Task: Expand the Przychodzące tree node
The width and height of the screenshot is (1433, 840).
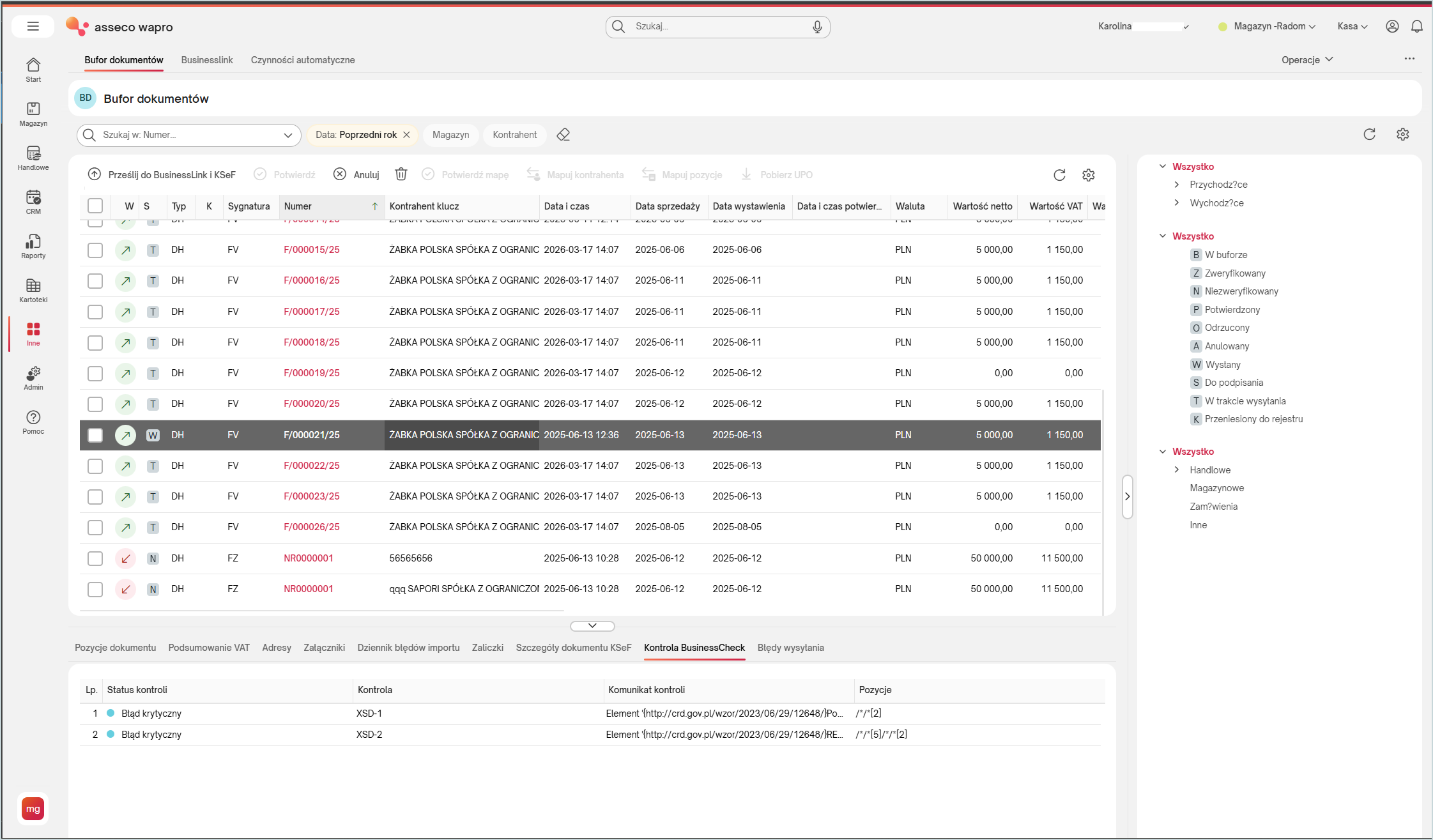Action: [1177, 185]
